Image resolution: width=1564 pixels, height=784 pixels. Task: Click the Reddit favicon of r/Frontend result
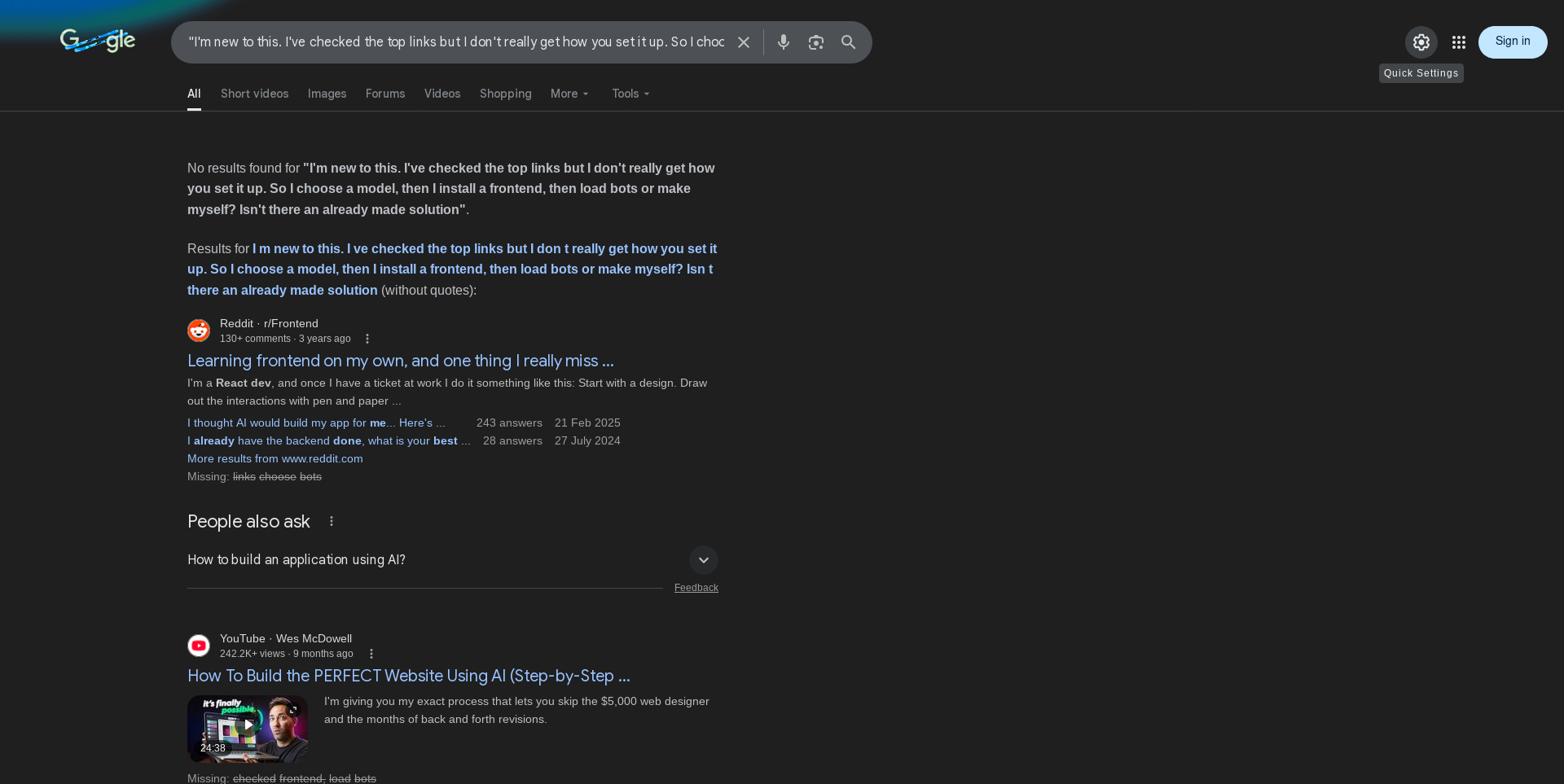point(199,331)
